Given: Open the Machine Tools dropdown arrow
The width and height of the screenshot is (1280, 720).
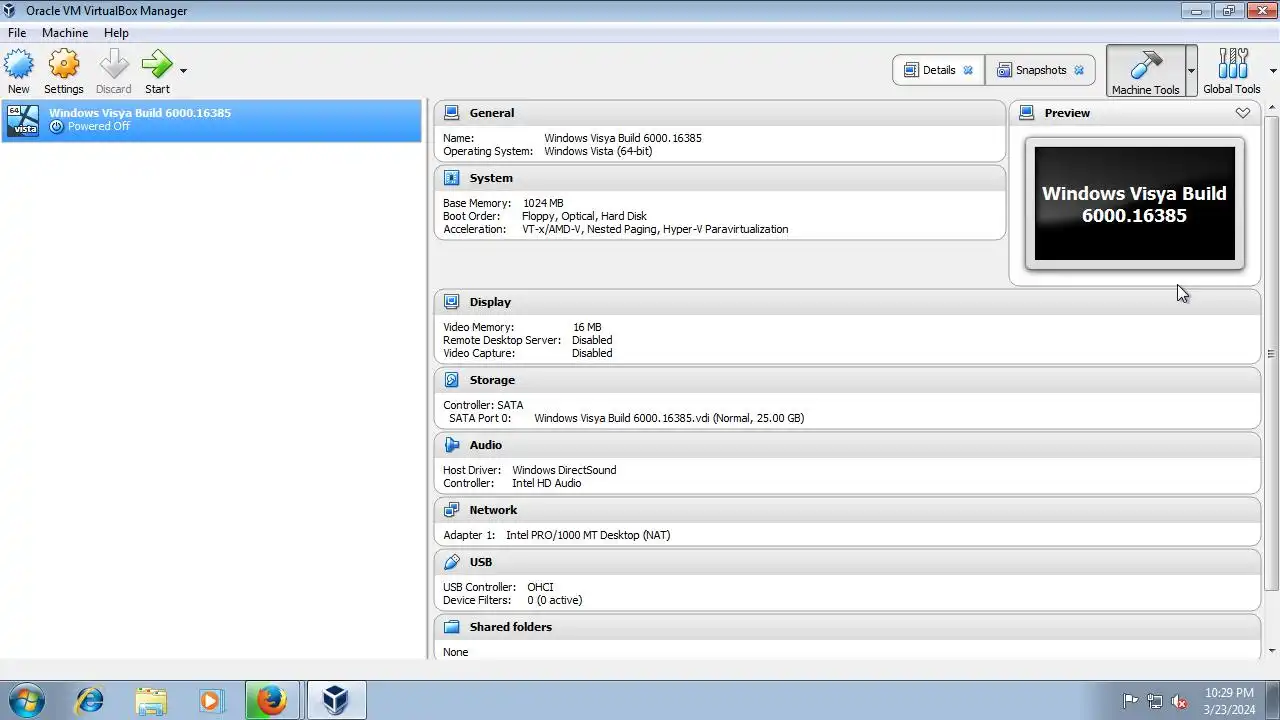Looking at the screenshot, I should click(1191, 71).
